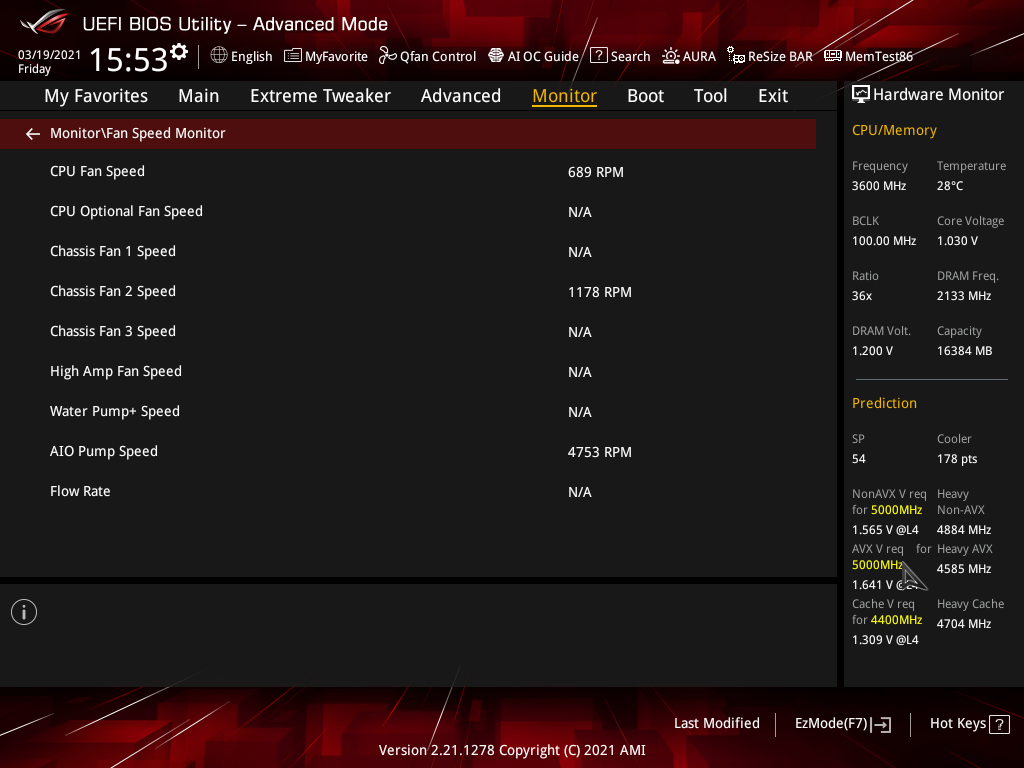
Task: Switch to the Main tab
Action: 199,96
